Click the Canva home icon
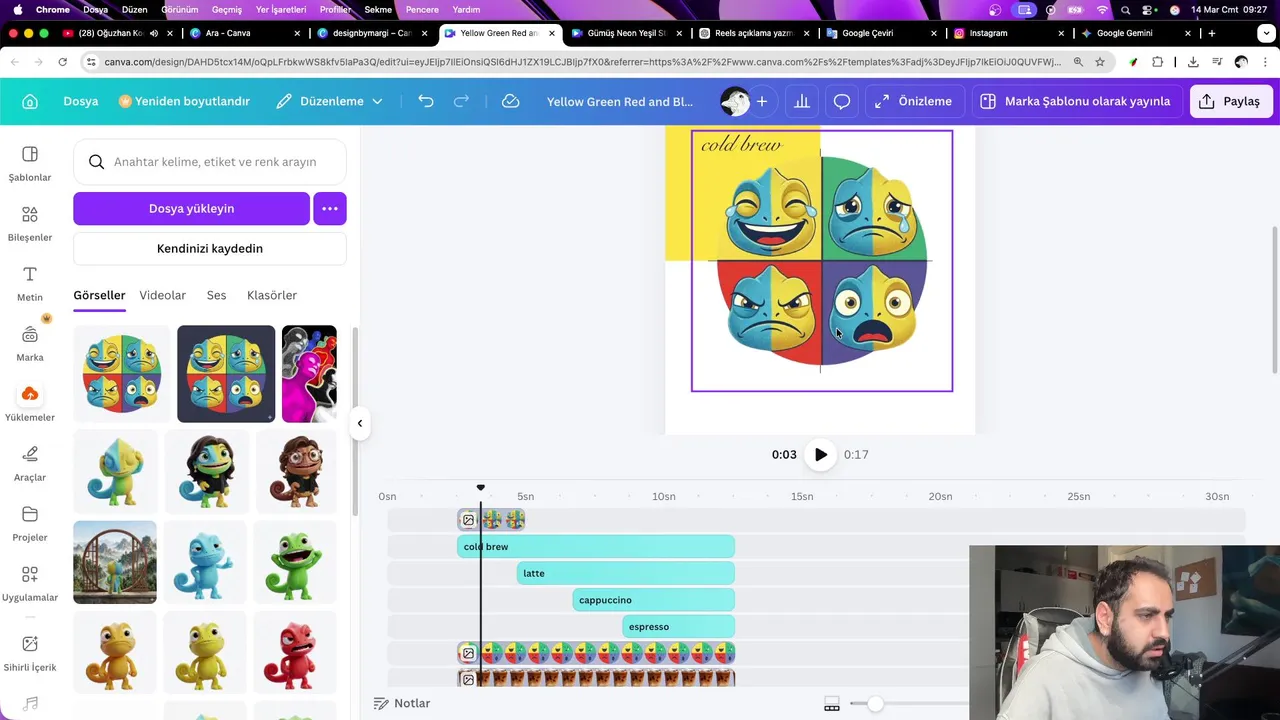Screen dimensions: 1280x720 click(x=30, y=101)
